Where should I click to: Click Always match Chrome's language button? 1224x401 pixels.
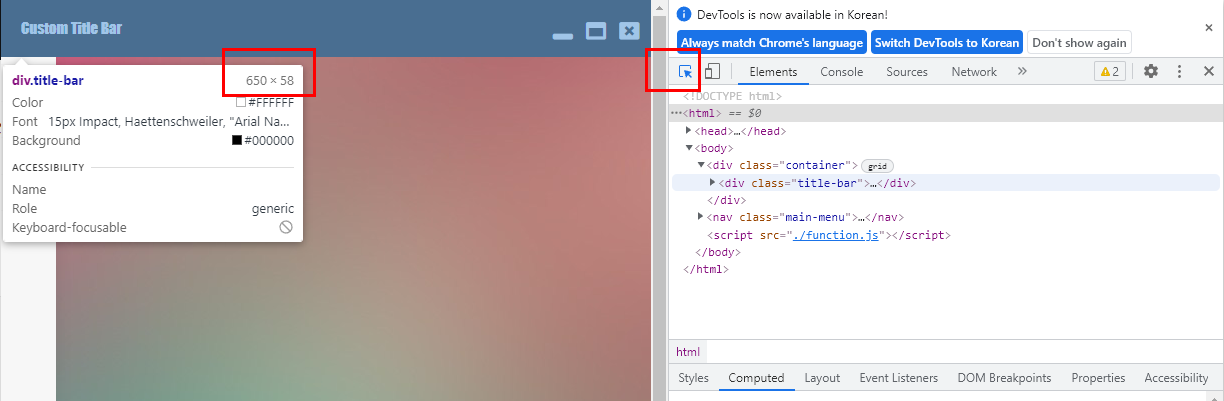tap(772, 43)
